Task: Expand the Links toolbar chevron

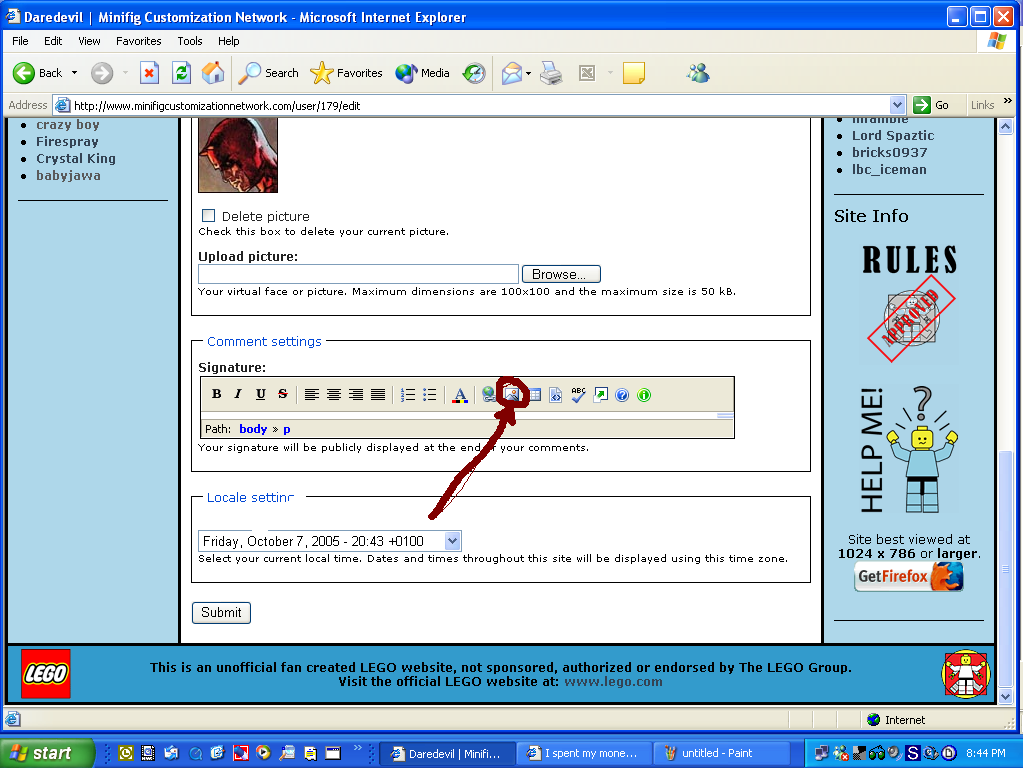Action: [1008, 101]
